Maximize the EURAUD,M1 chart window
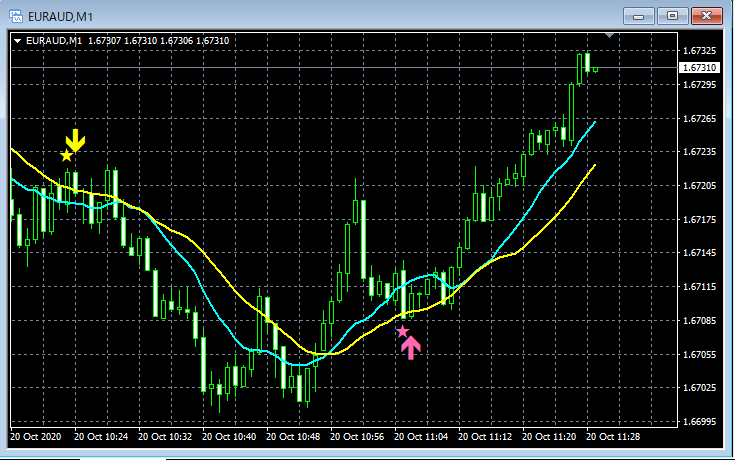Screen dimensions: 735x460 (x=672, y=16)
